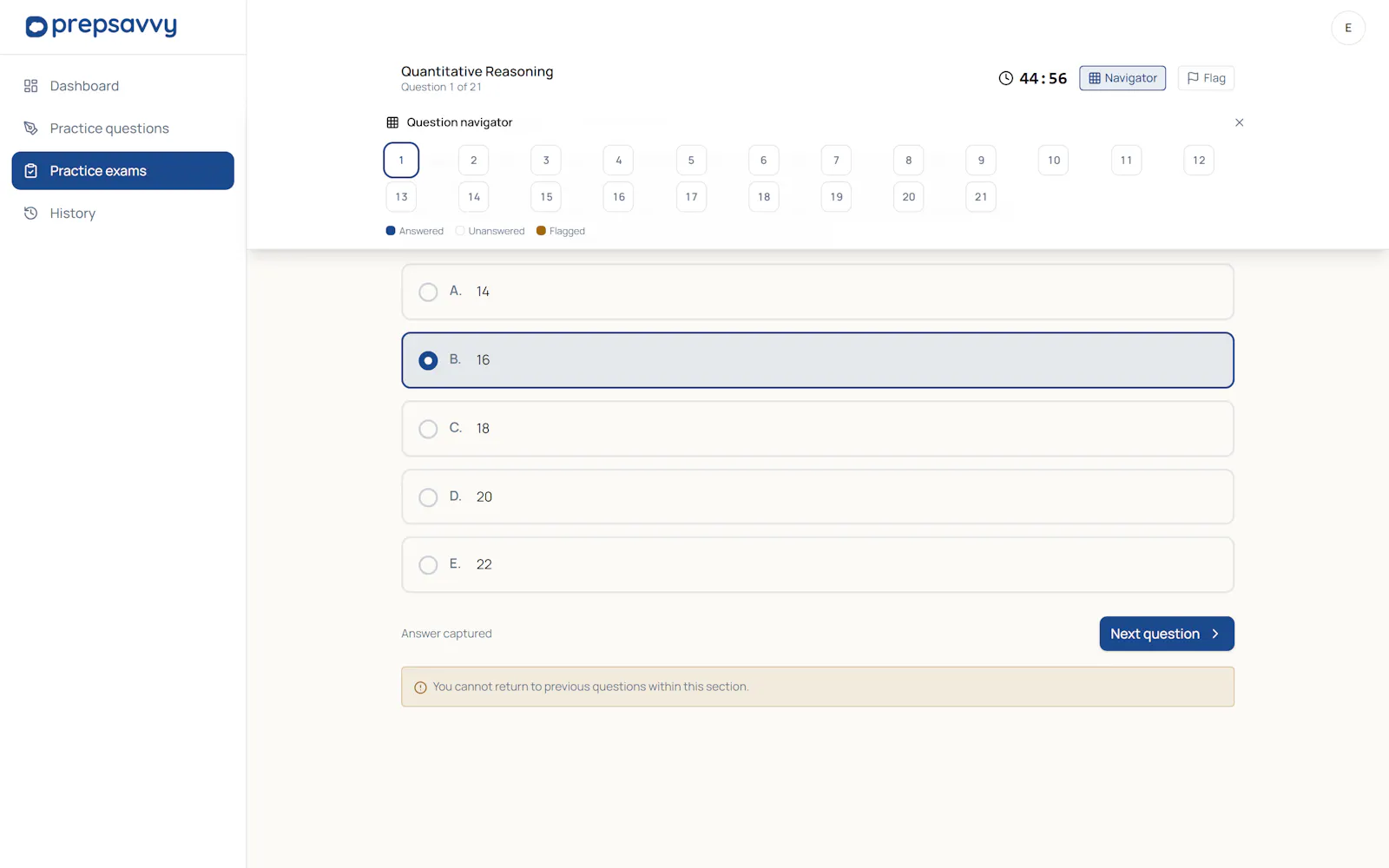
Task: Click the Dashboard grid icon
Action: (x=31, y=86)
